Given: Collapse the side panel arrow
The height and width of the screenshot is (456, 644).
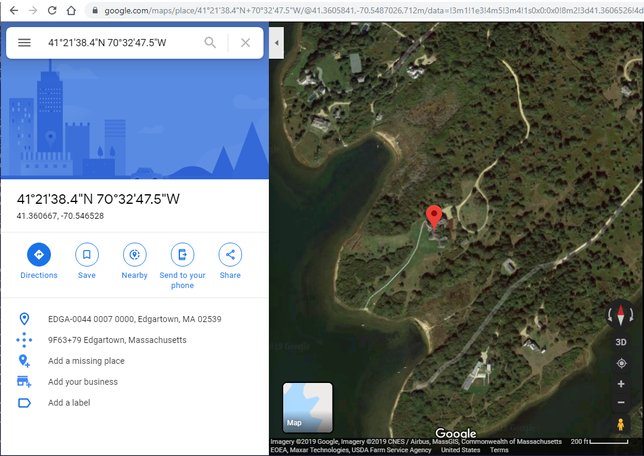Looking at the screenshot, I should click(x=276, y=43).
